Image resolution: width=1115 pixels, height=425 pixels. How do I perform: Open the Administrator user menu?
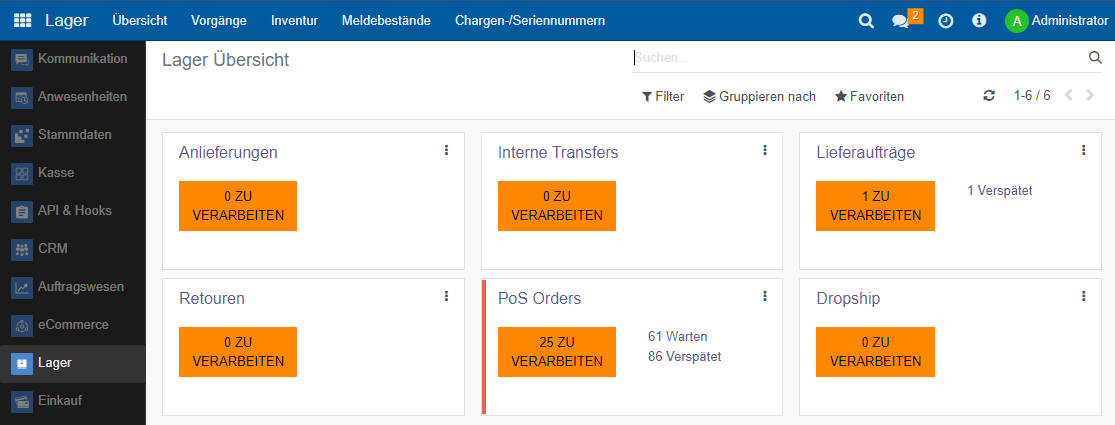pos(1056,20)
